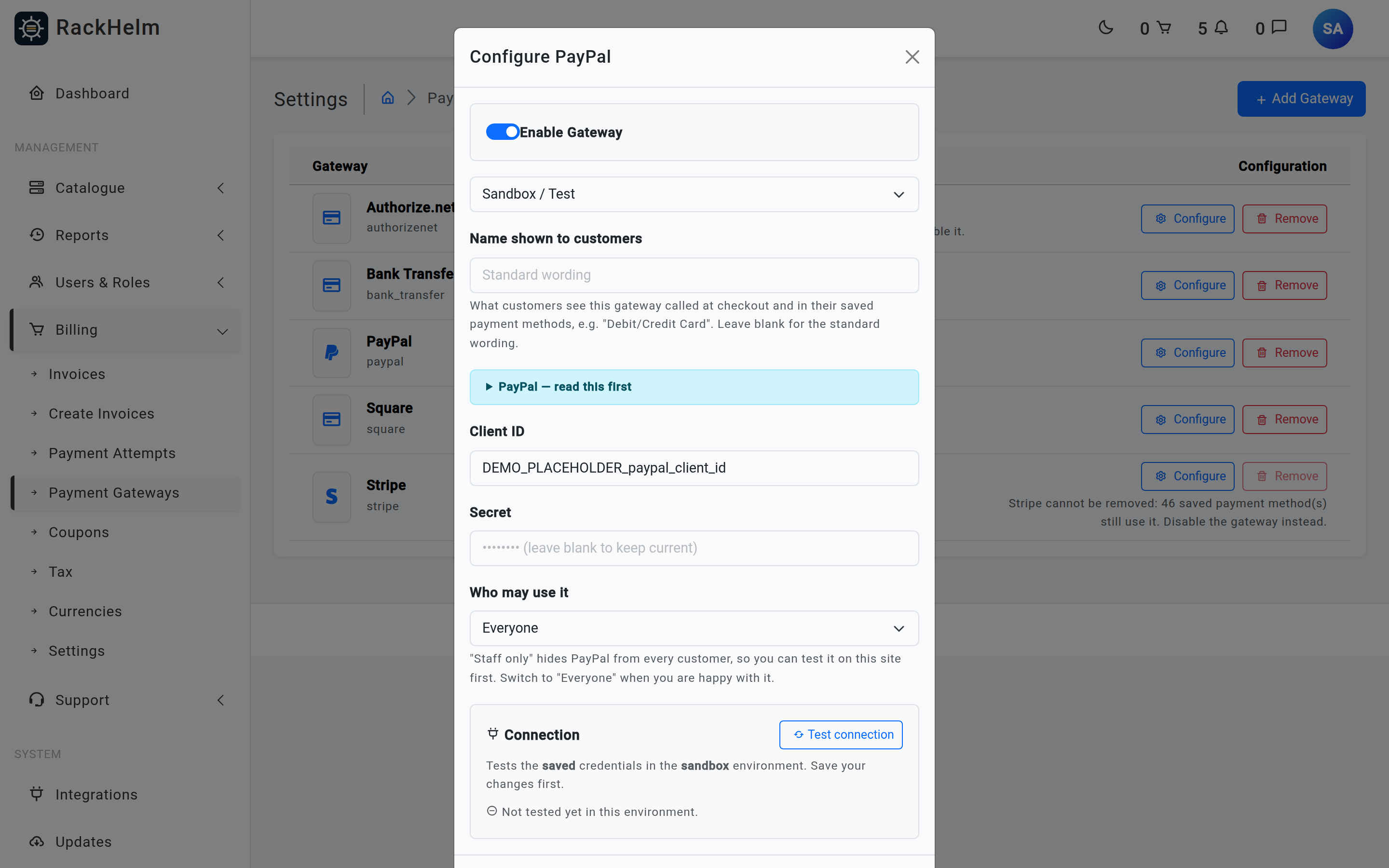The width and height of the screenshot is (1389, 868).
Task: Expand the Reports menu chevron
Action: (x=221, y=235)
